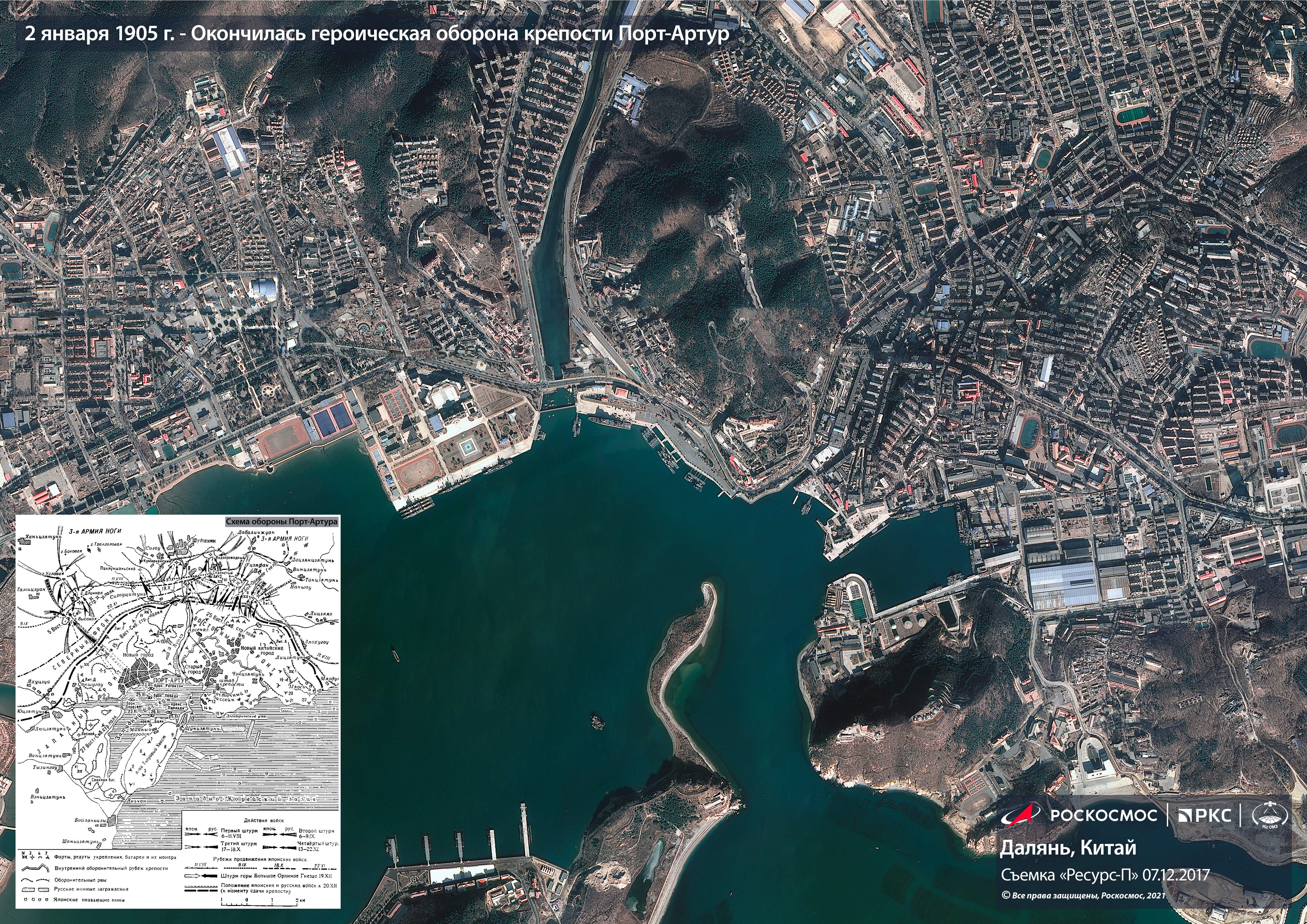
Task: Click the 'Далянь, Китай' location label
Action: pos(1069,849)
